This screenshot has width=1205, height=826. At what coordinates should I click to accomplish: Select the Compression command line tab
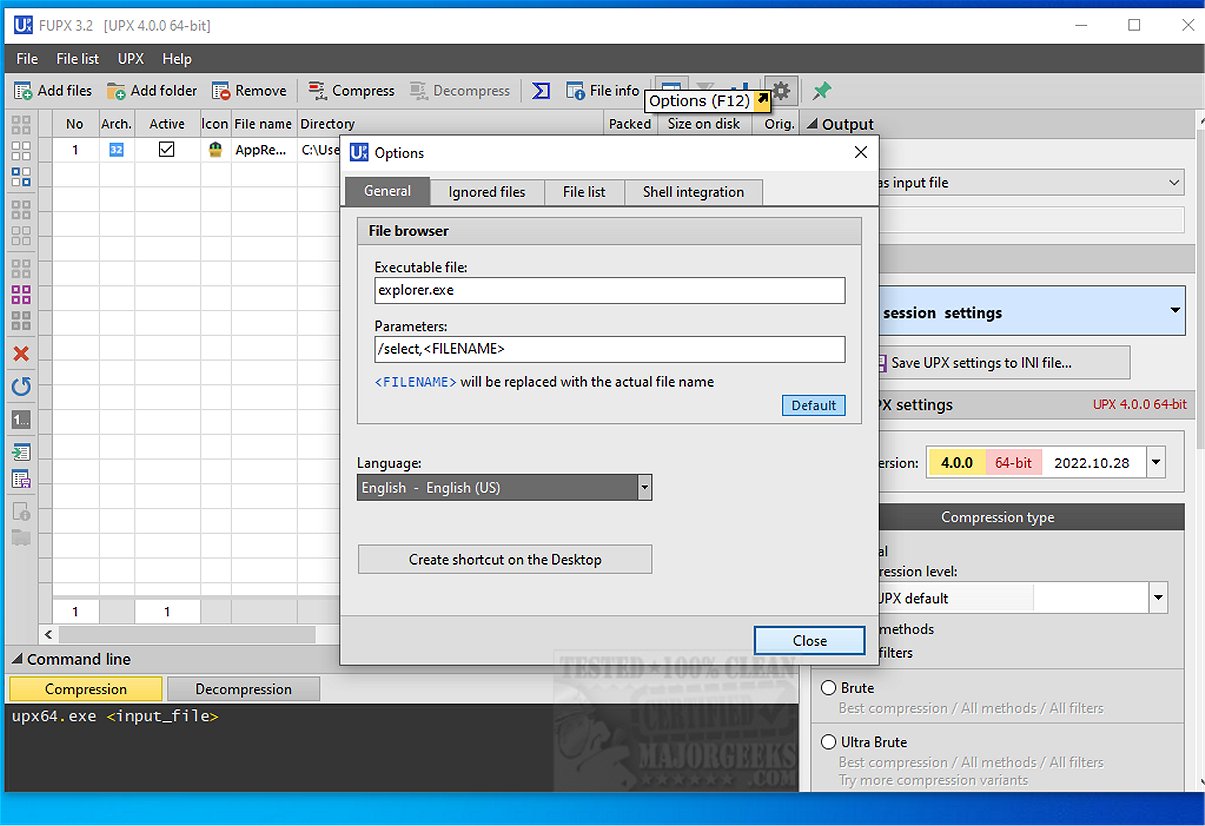click(x=86, y=689)
